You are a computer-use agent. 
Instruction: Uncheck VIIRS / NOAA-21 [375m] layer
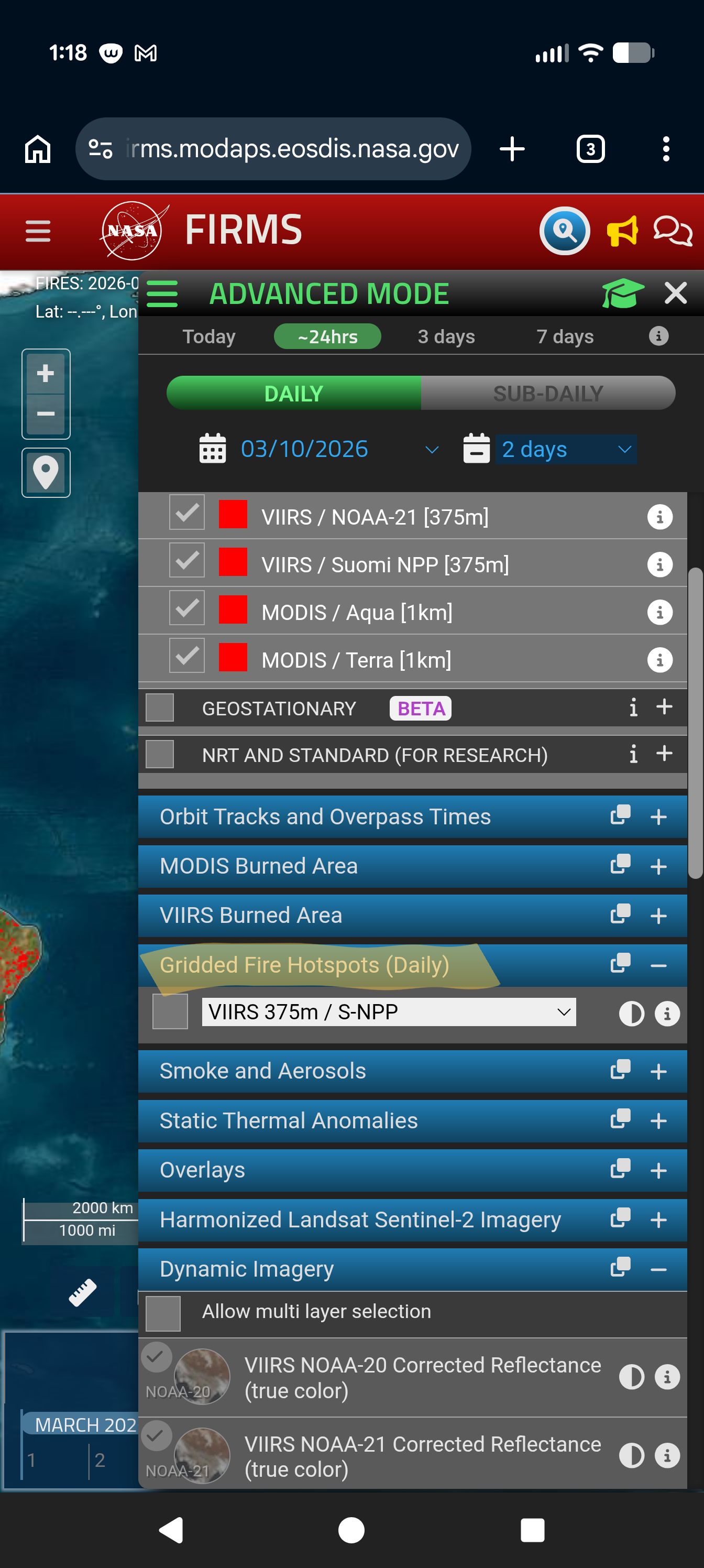[x=187, y=513]
